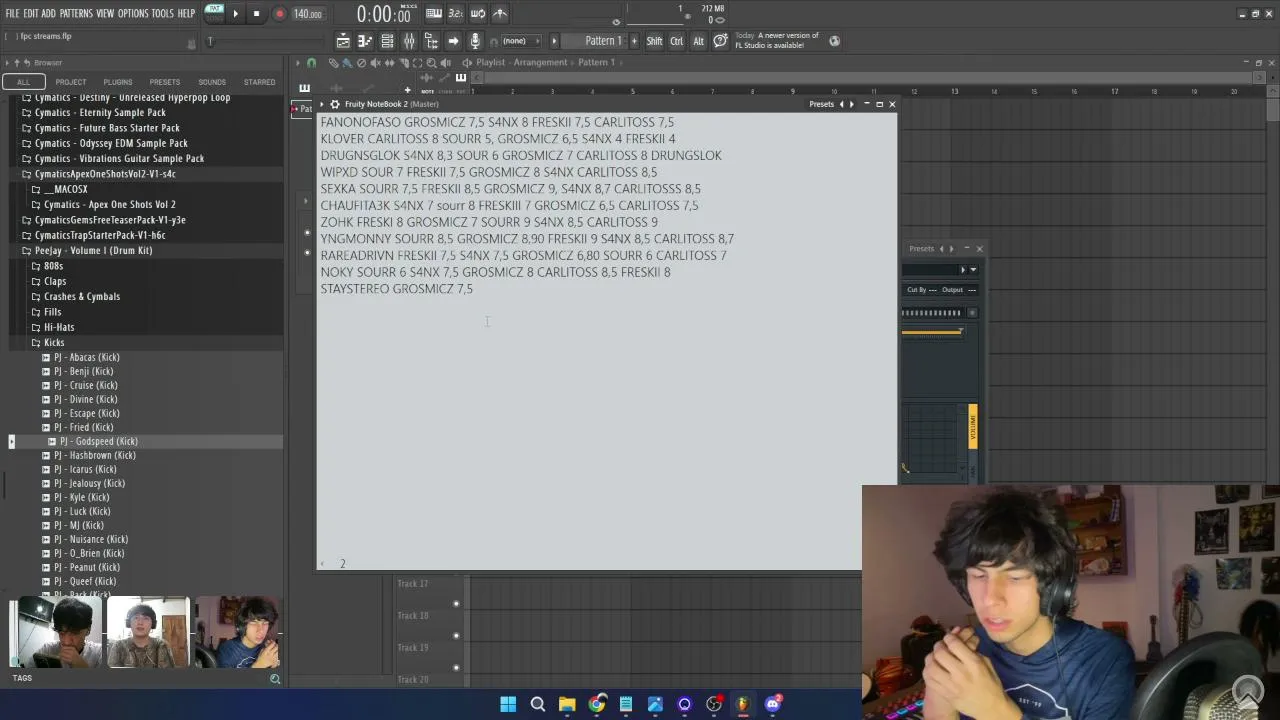Open the PATTERNS menu

point(76,14)
